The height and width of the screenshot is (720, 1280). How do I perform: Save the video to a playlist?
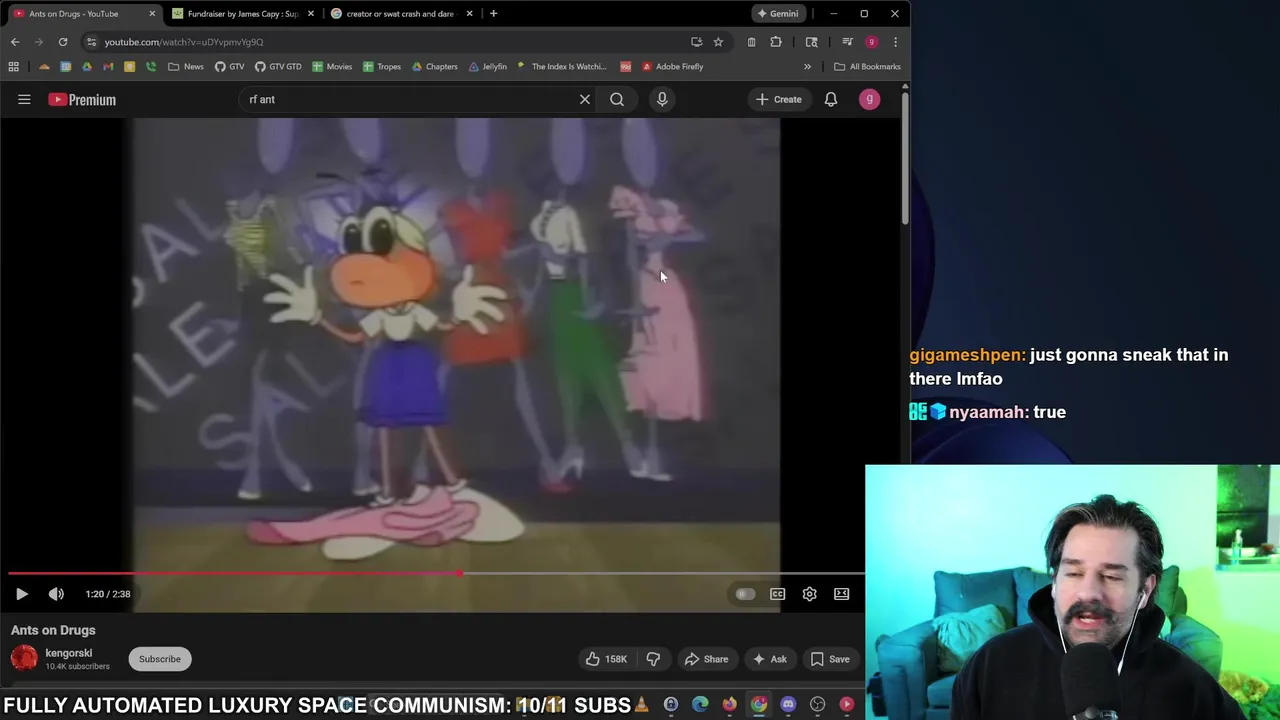pos(830,659)
